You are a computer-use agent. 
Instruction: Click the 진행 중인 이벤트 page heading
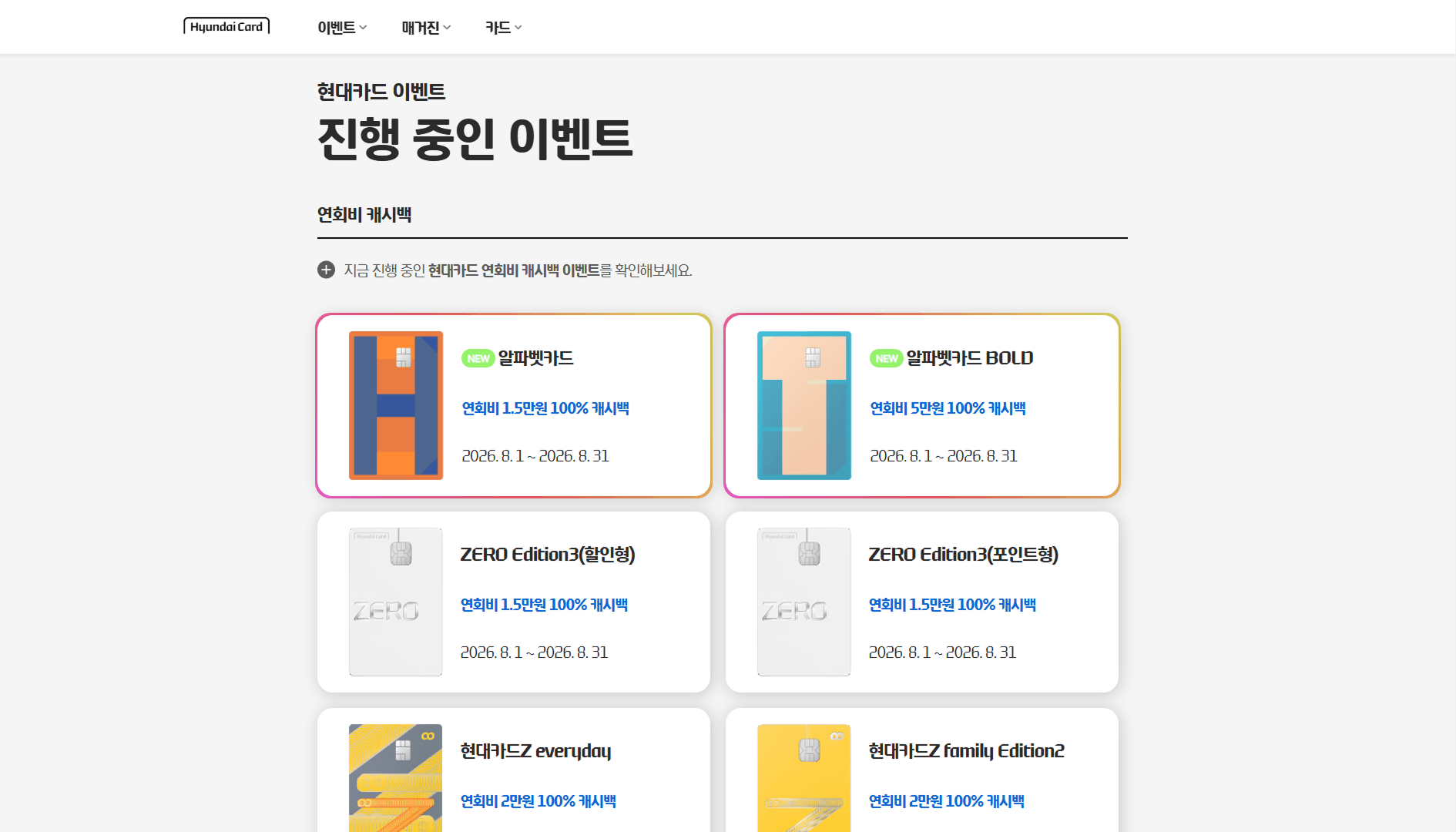click(x=475, y=139)
